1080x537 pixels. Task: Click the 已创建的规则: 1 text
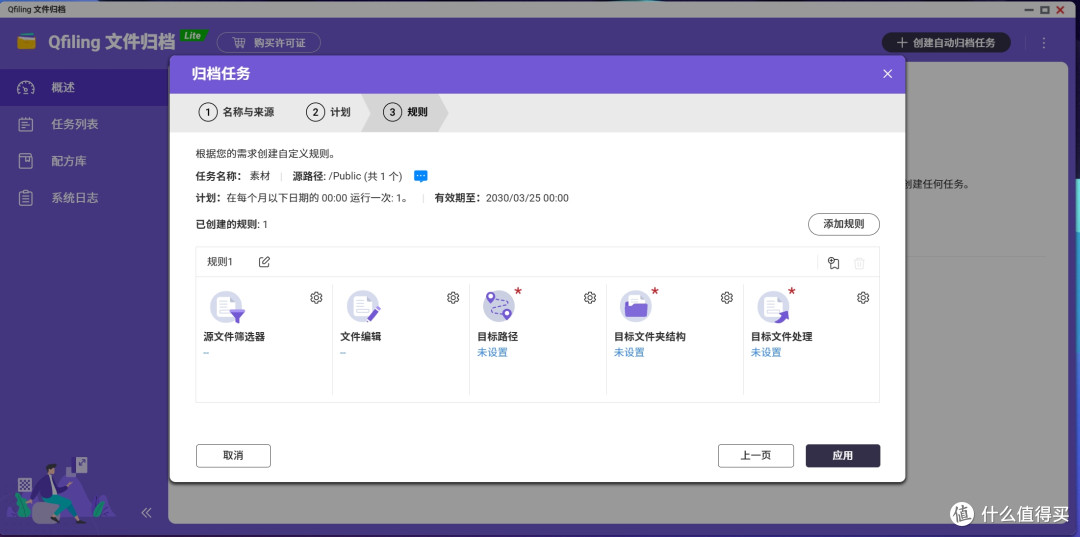[x=232, y=224]
